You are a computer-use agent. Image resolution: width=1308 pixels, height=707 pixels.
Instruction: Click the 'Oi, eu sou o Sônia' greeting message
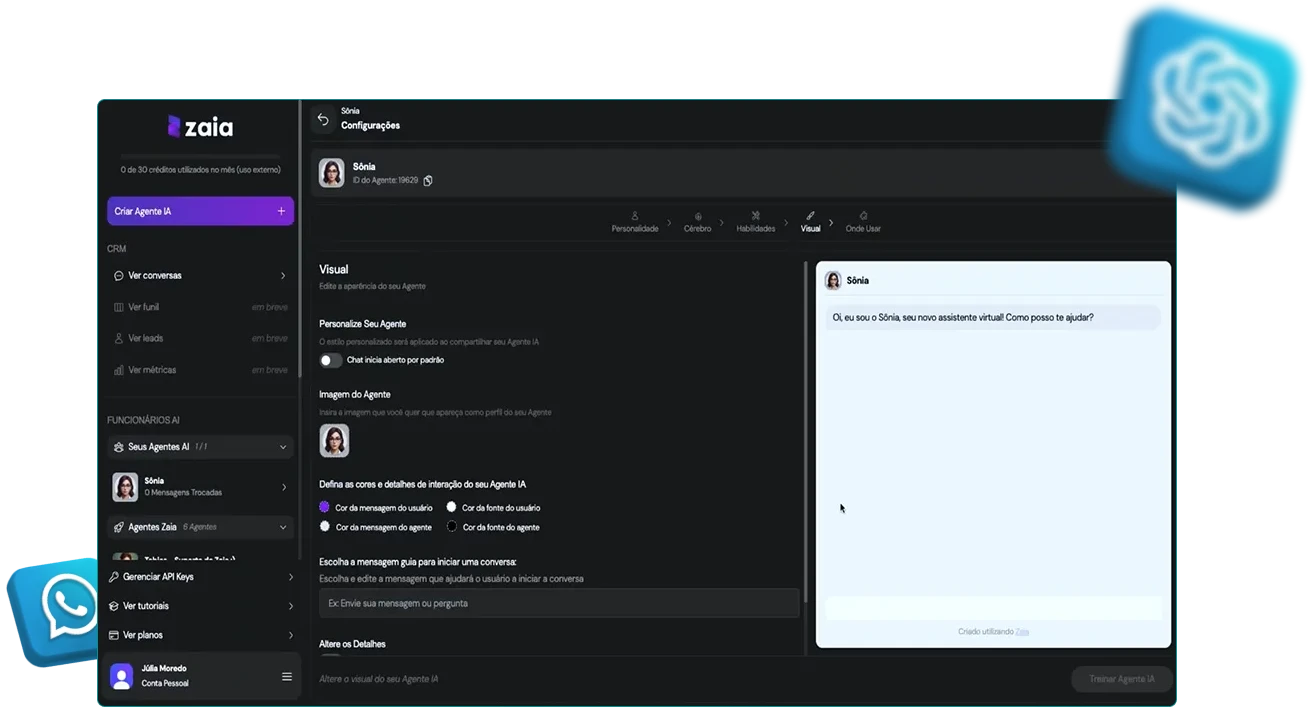[992, 318]
